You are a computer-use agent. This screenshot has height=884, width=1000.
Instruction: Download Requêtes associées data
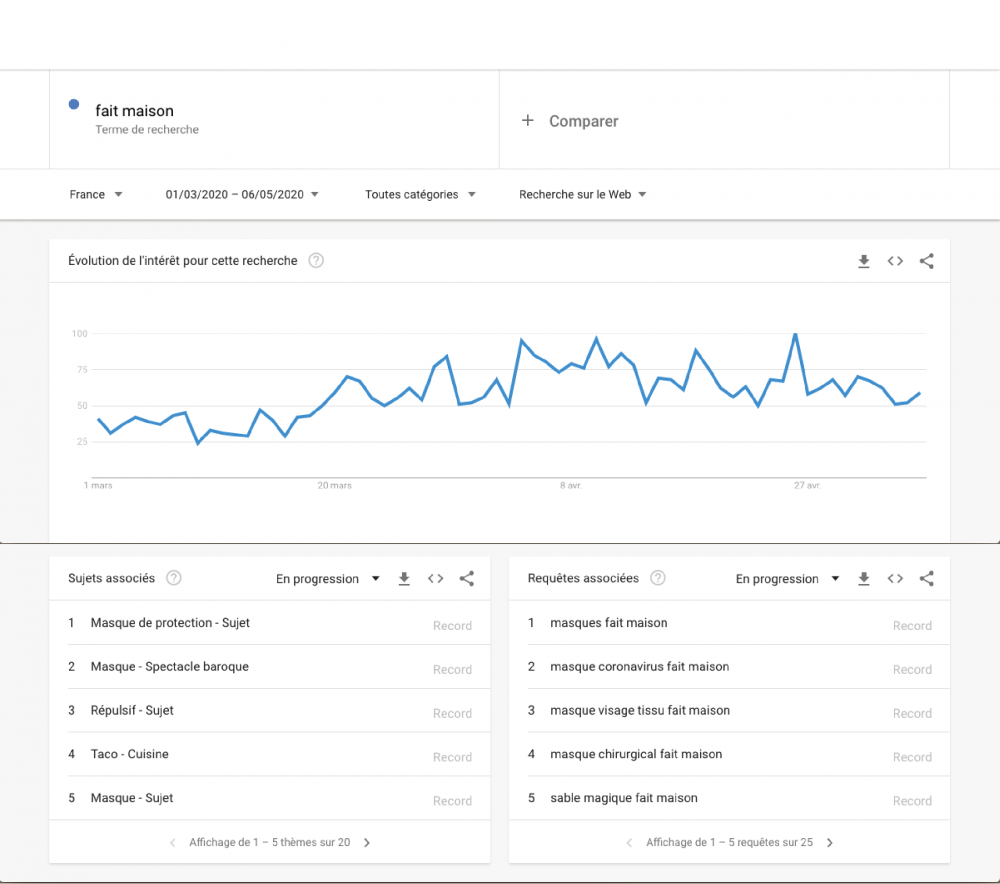point(864,578)
